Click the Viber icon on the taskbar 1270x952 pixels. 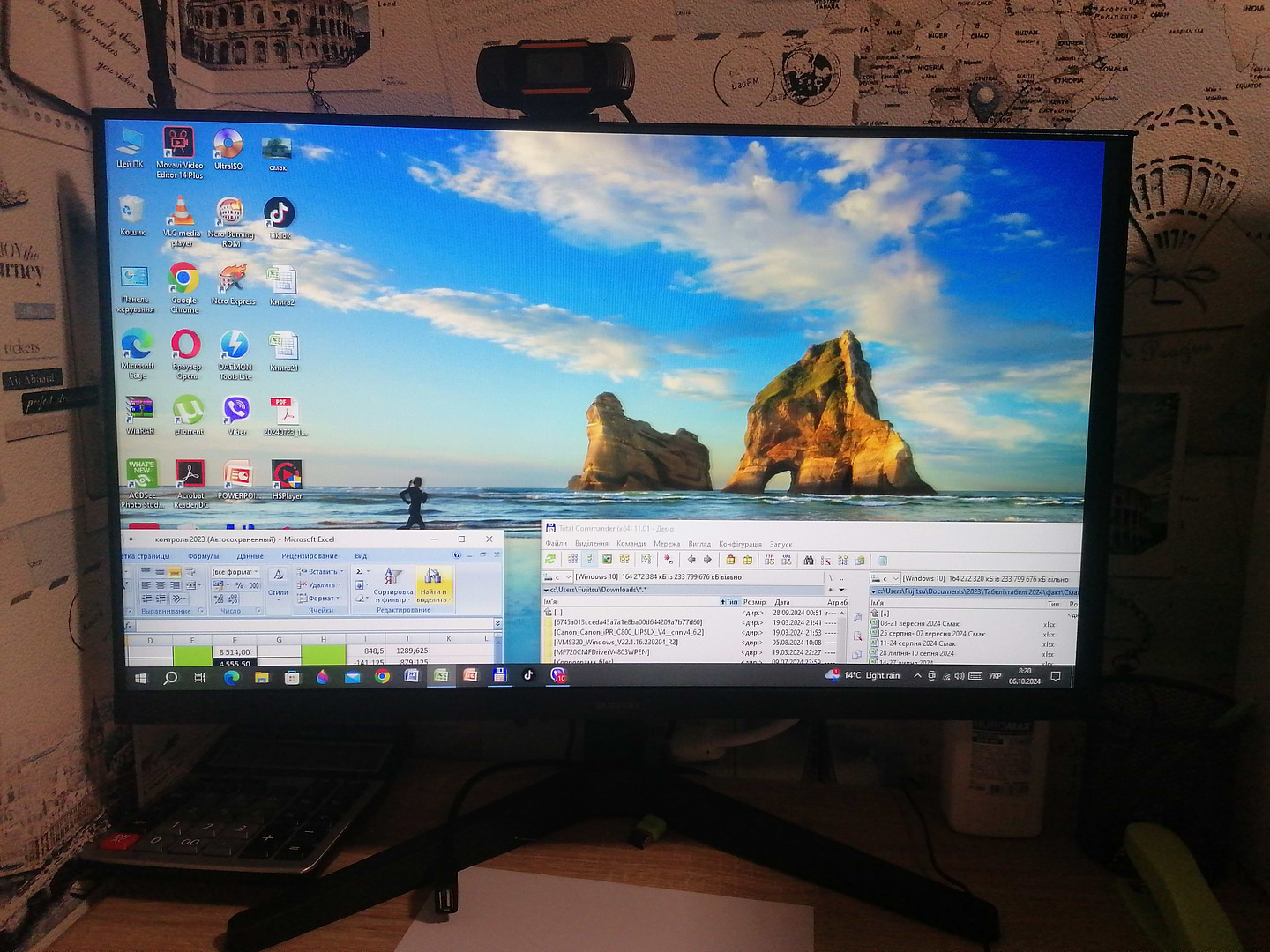[557, 676]
